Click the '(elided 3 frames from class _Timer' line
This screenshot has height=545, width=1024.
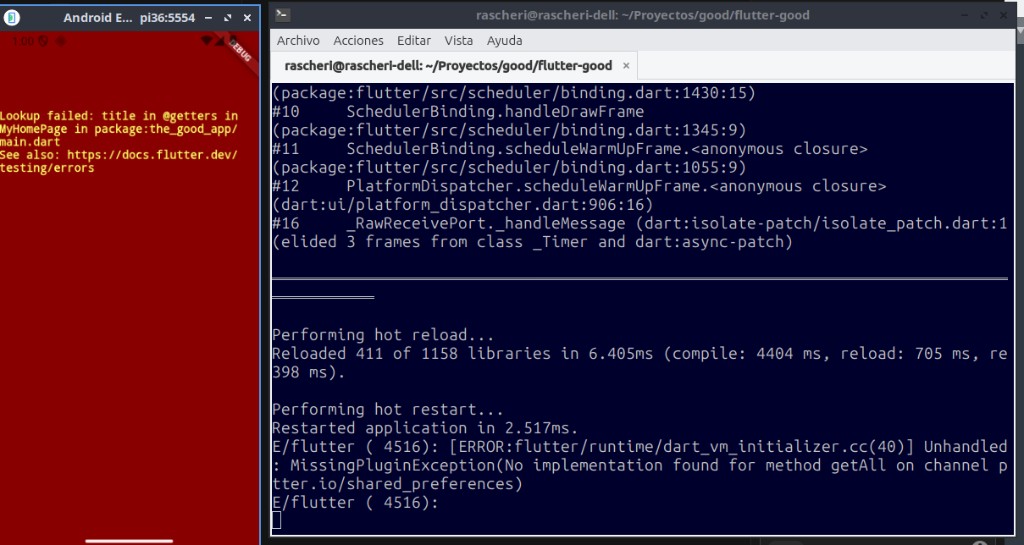pyautogui.click(x=532, y=242)
